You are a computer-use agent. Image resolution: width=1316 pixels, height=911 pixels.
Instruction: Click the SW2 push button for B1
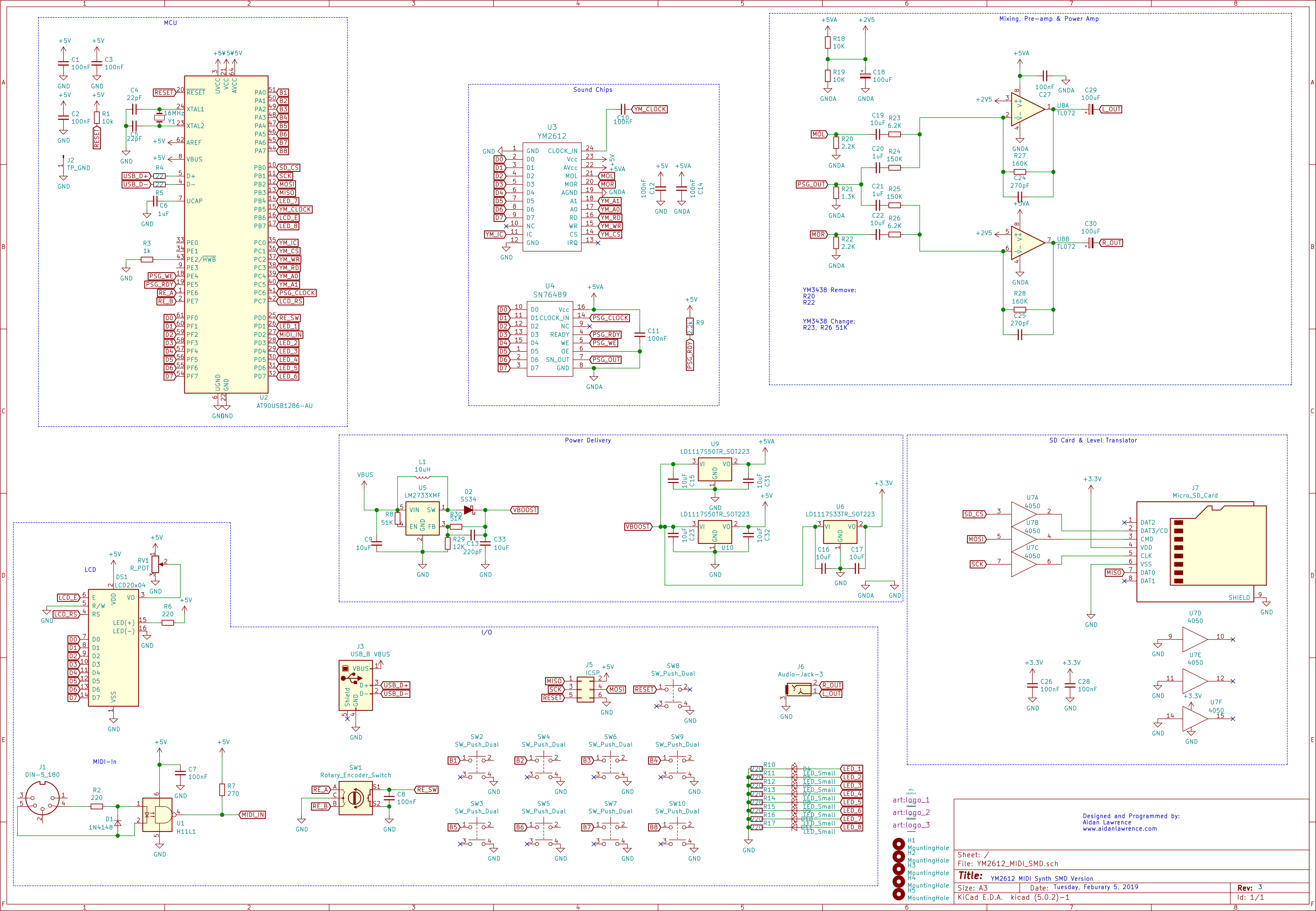click(x=477, y=764)
